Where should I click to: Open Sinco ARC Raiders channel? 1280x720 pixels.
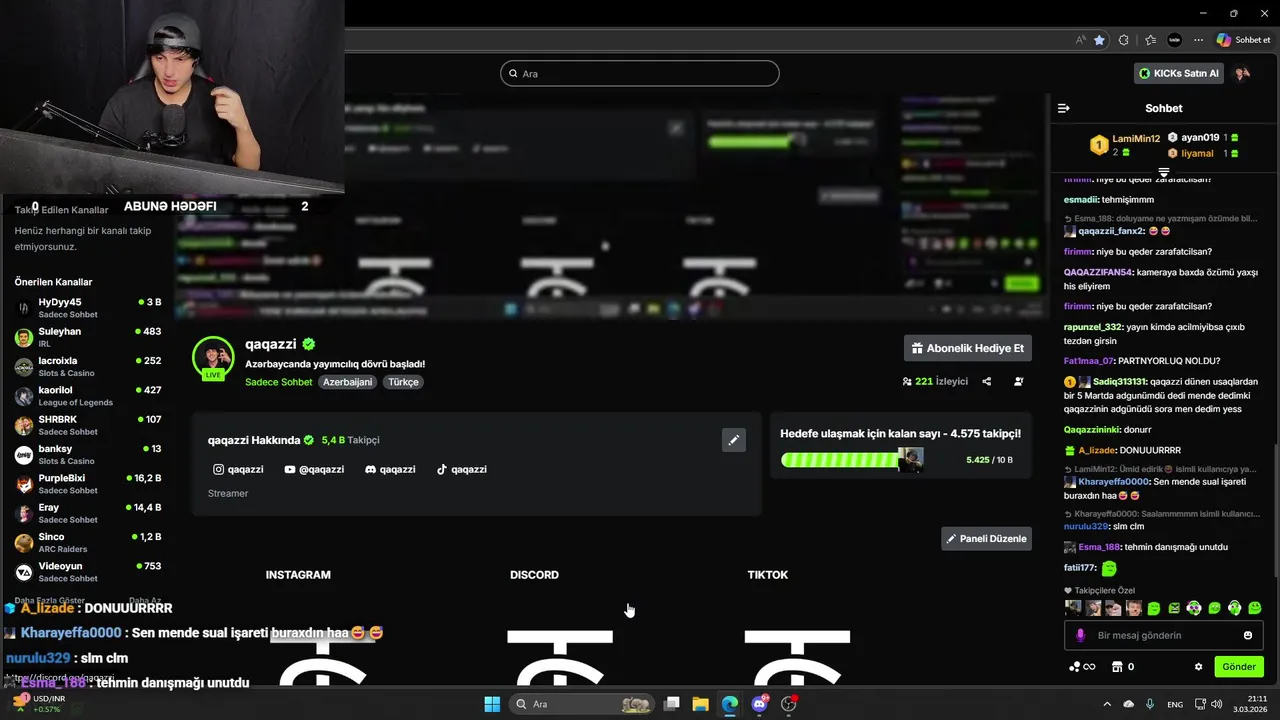(88, 542)
